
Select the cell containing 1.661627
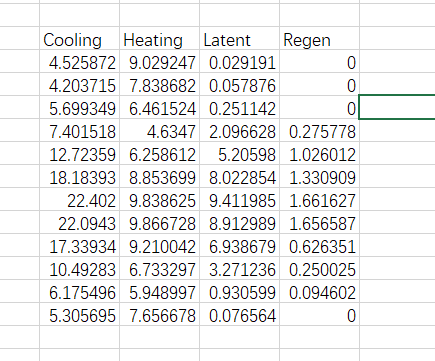(319, 199)
